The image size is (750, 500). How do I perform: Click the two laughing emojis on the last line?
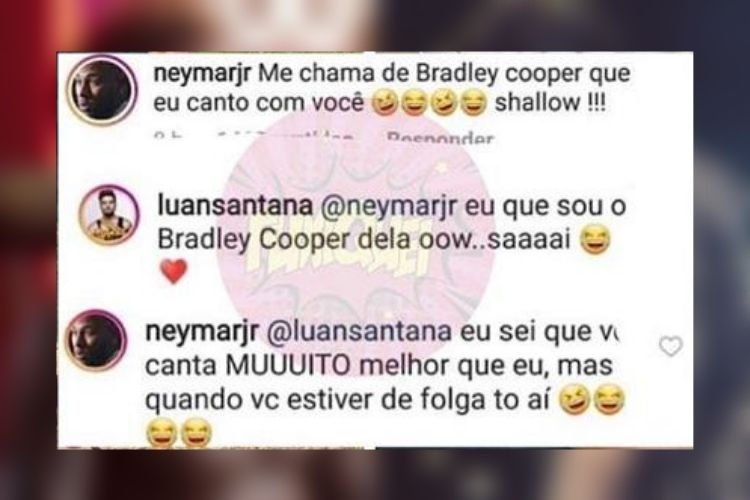179,432
